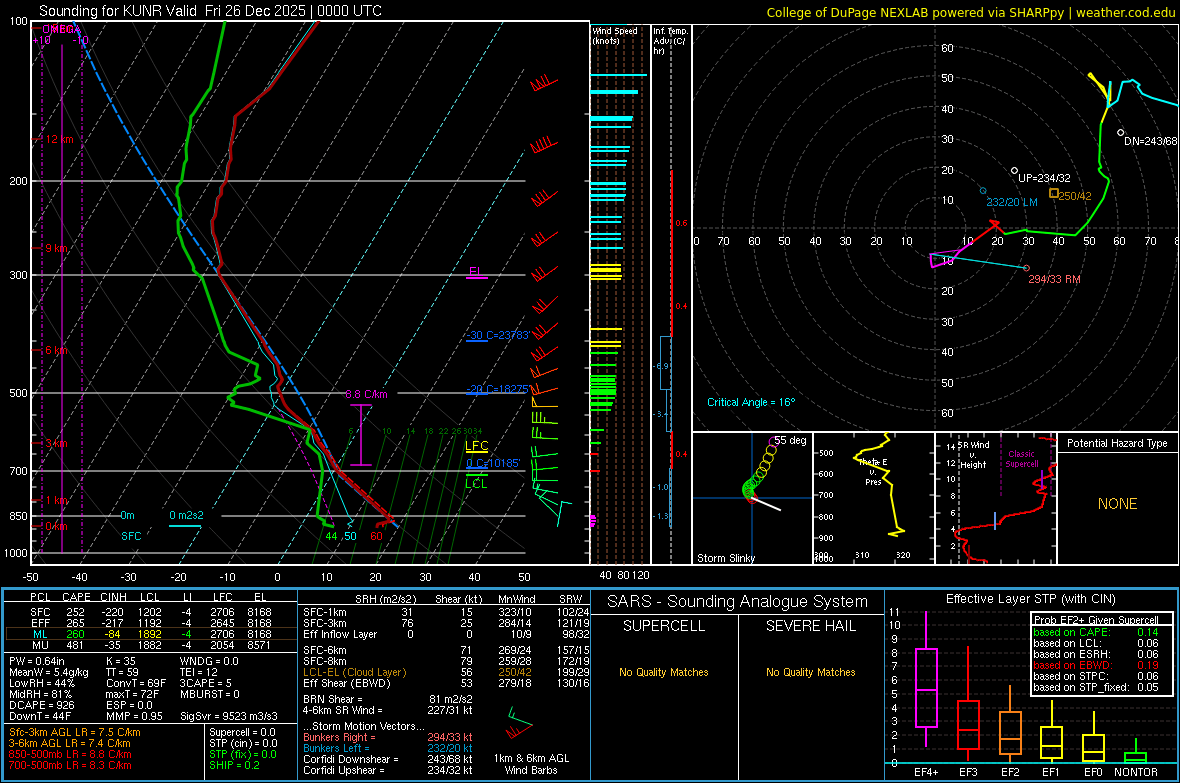This screenshot has height=783, width=1180.
Task: Click the SHIP = 0.2 value
Action: [x=234, y=765]
